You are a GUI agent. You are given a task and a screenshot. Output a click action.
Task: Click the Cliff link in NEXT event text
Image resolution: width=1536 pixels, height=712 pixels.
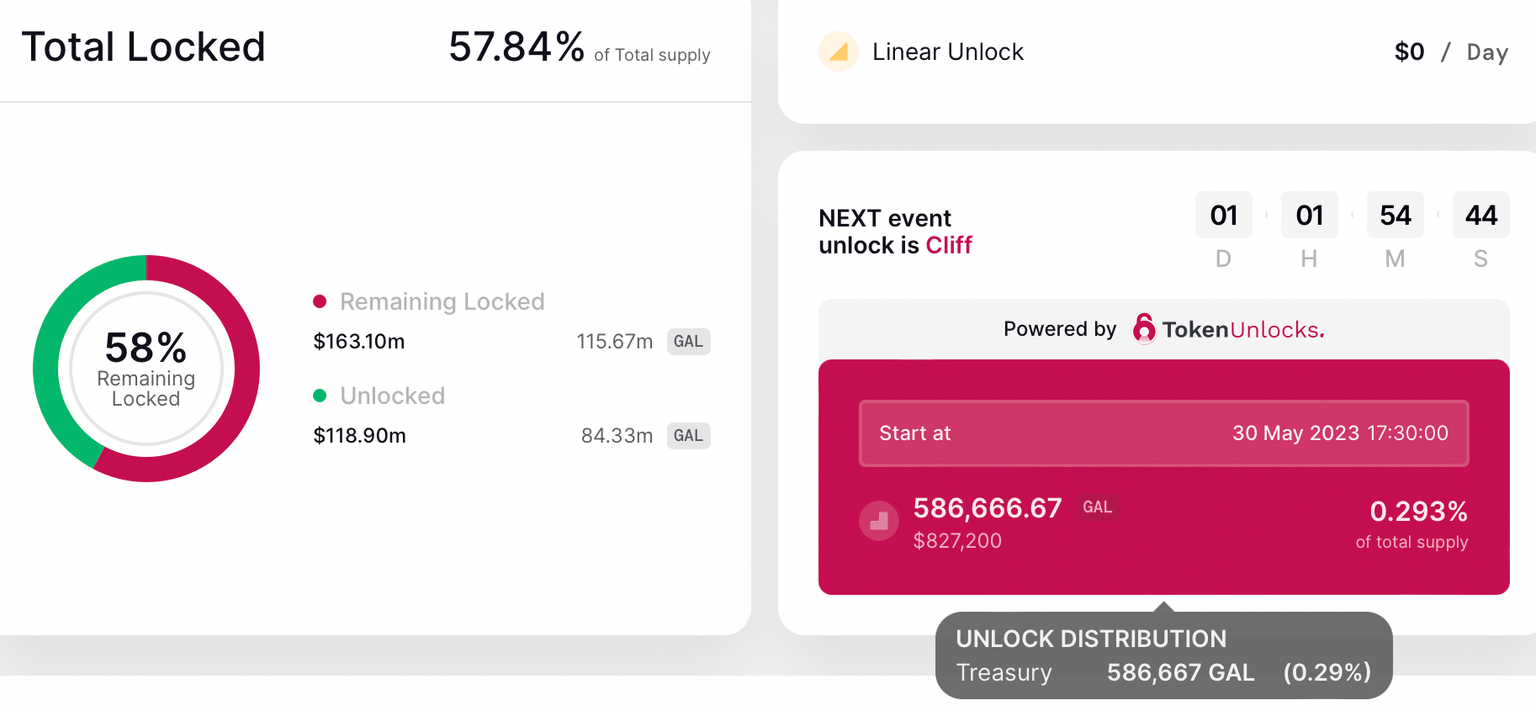[x=948, y=245]
